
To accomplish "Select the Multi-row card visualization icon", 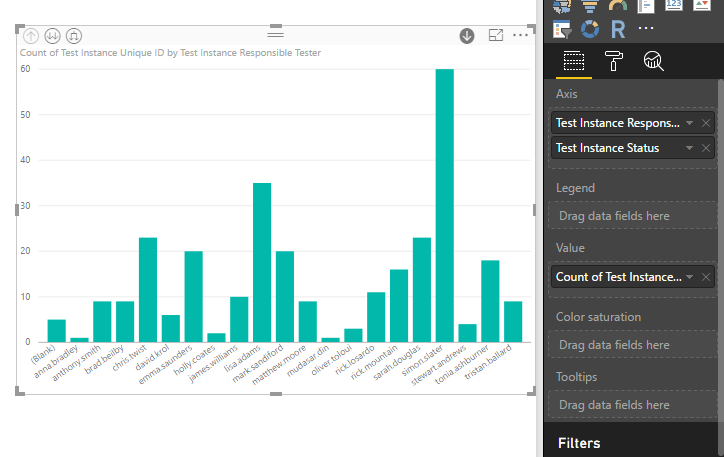I will (x=646, y=6).
